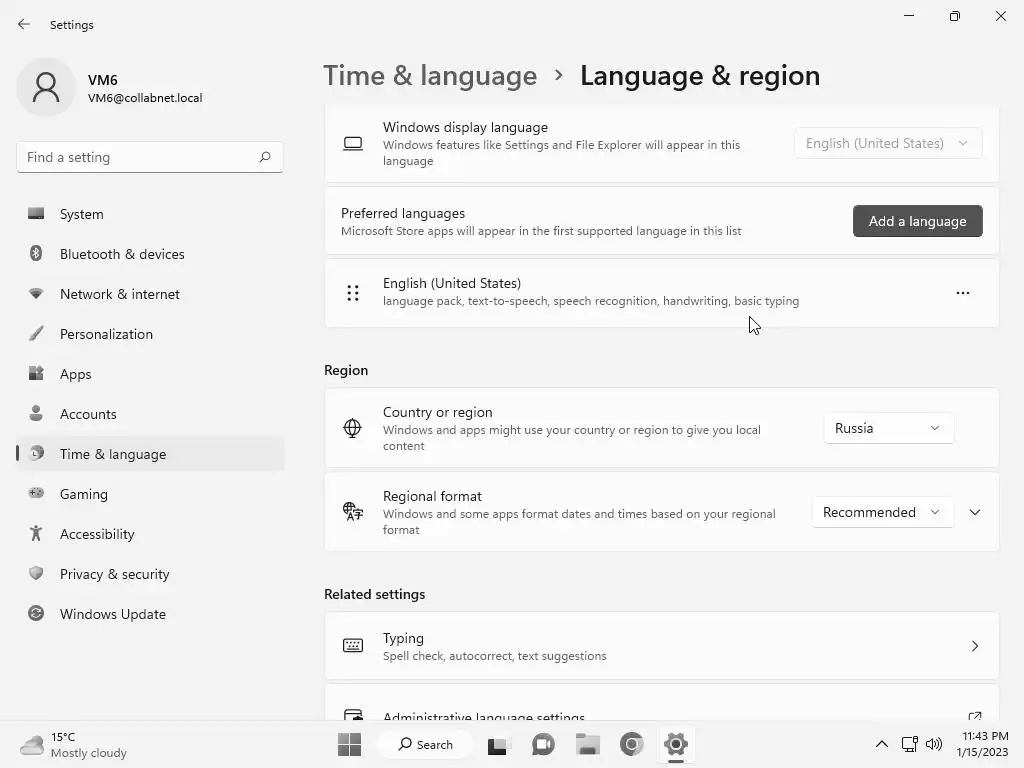The image size is (1024, 768).
Task: Click the drag handle for English (United States)
Action: pyautogui.click(x=353, y=293)
